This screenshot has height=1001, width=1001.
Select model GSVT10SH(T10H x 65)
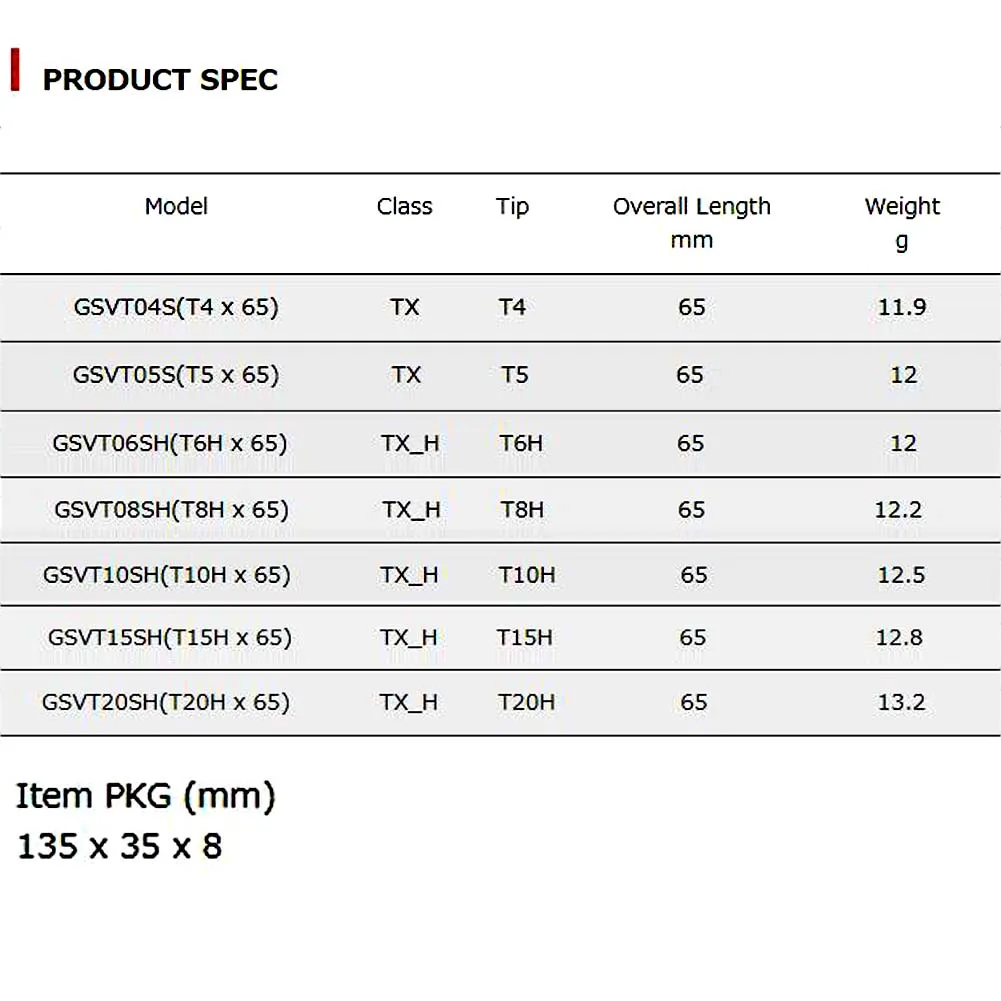(167, 575)
